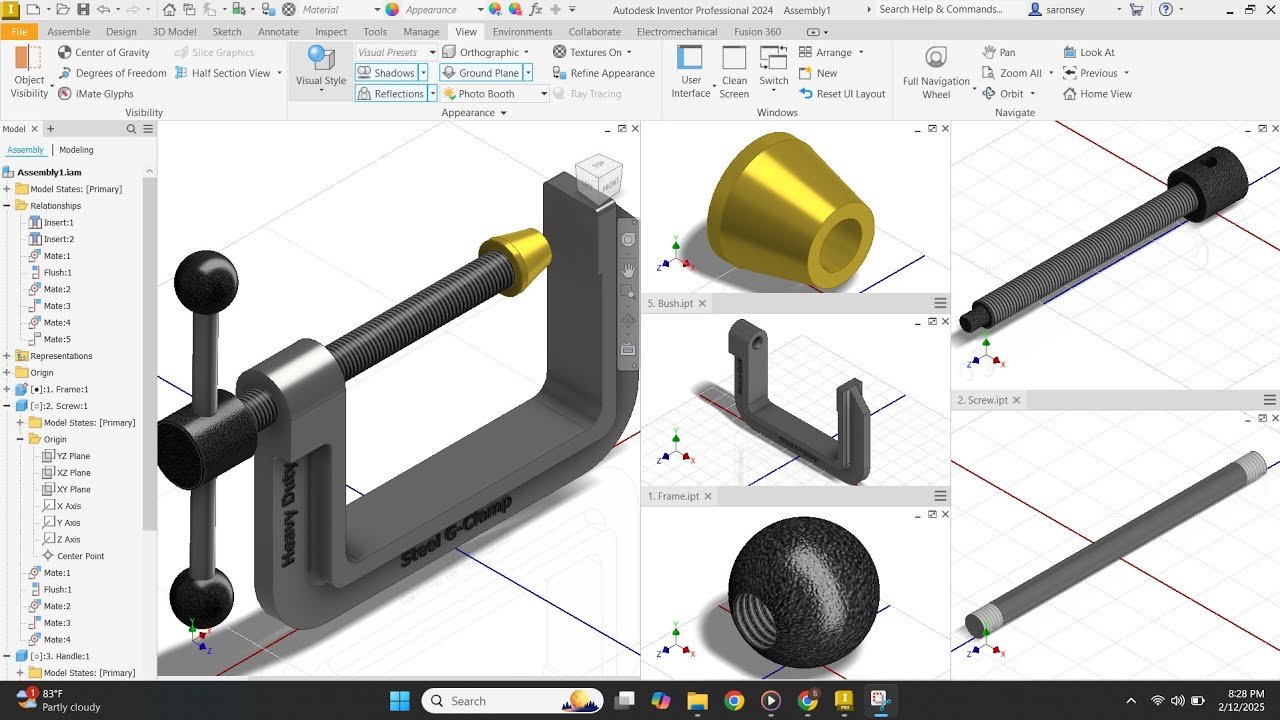Open the Full Navigation Wheel
1280x720 pixels.
[x=936, y=72]
